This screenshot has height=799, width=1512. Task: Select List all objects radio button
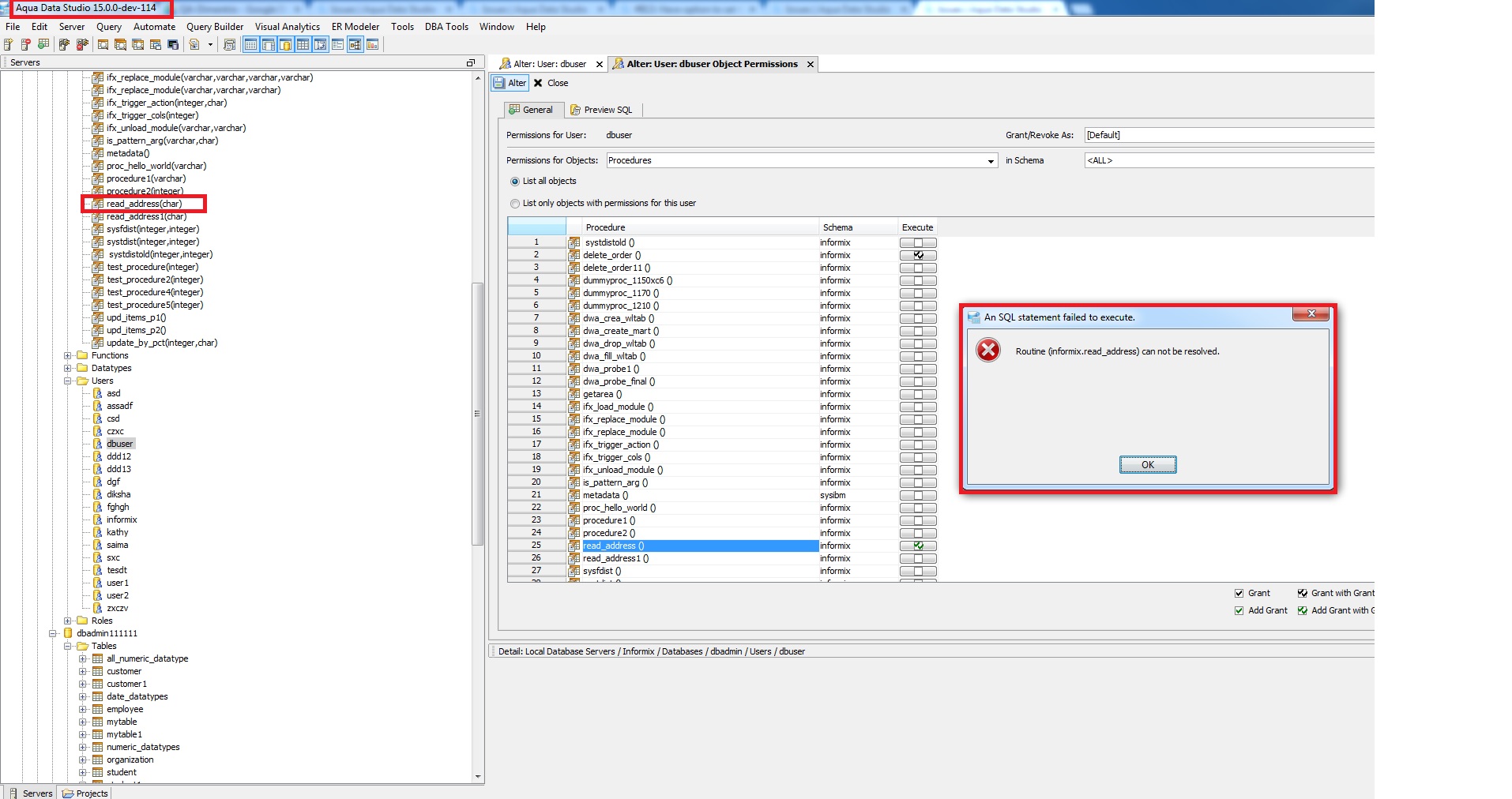coord(515,182)
